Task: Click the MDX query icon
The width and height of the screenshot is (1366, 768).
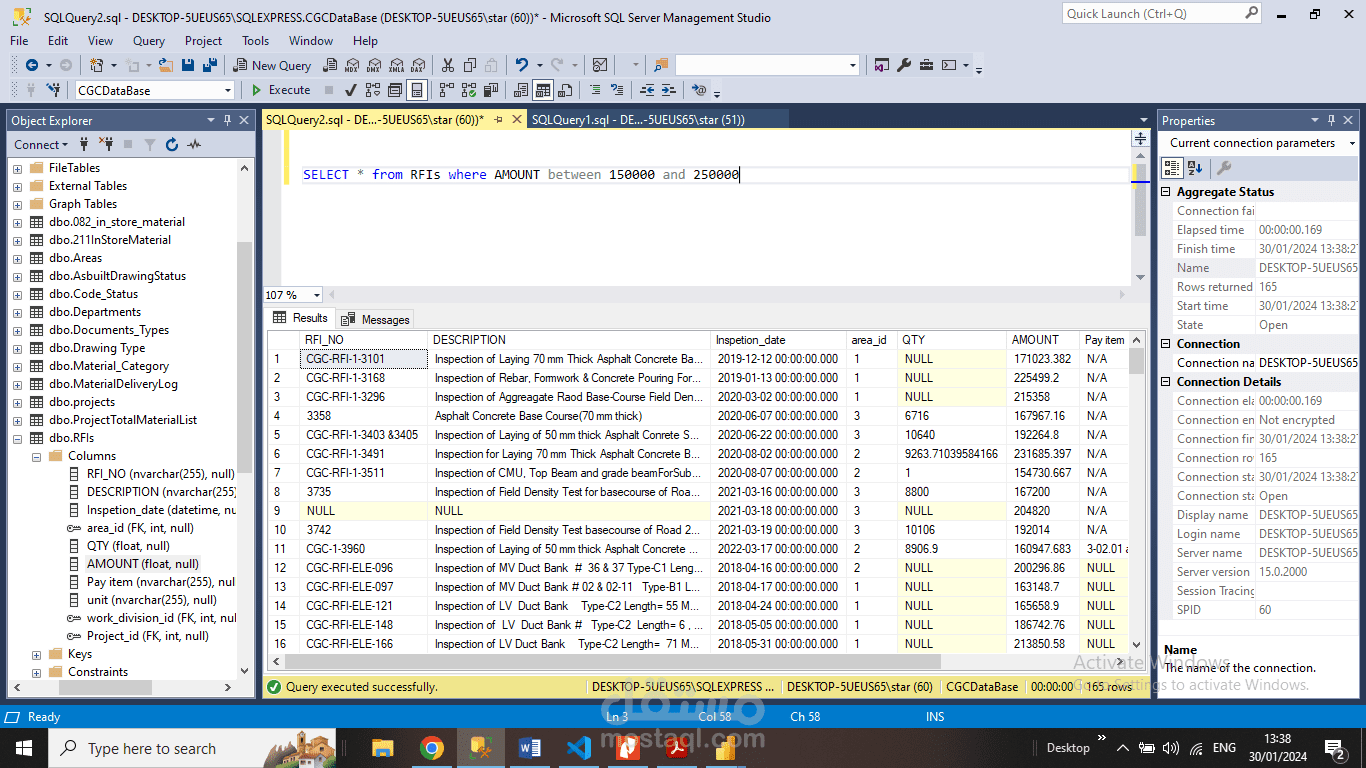Action: (x=352, y=65)
